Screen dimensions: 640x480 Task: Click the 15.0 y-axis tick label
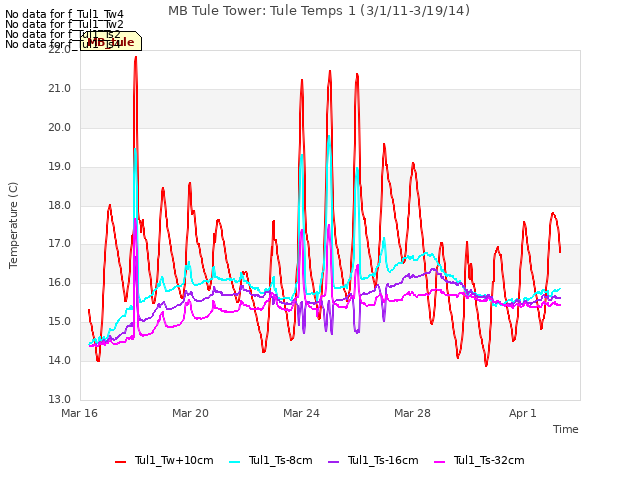tap(60, 322)
